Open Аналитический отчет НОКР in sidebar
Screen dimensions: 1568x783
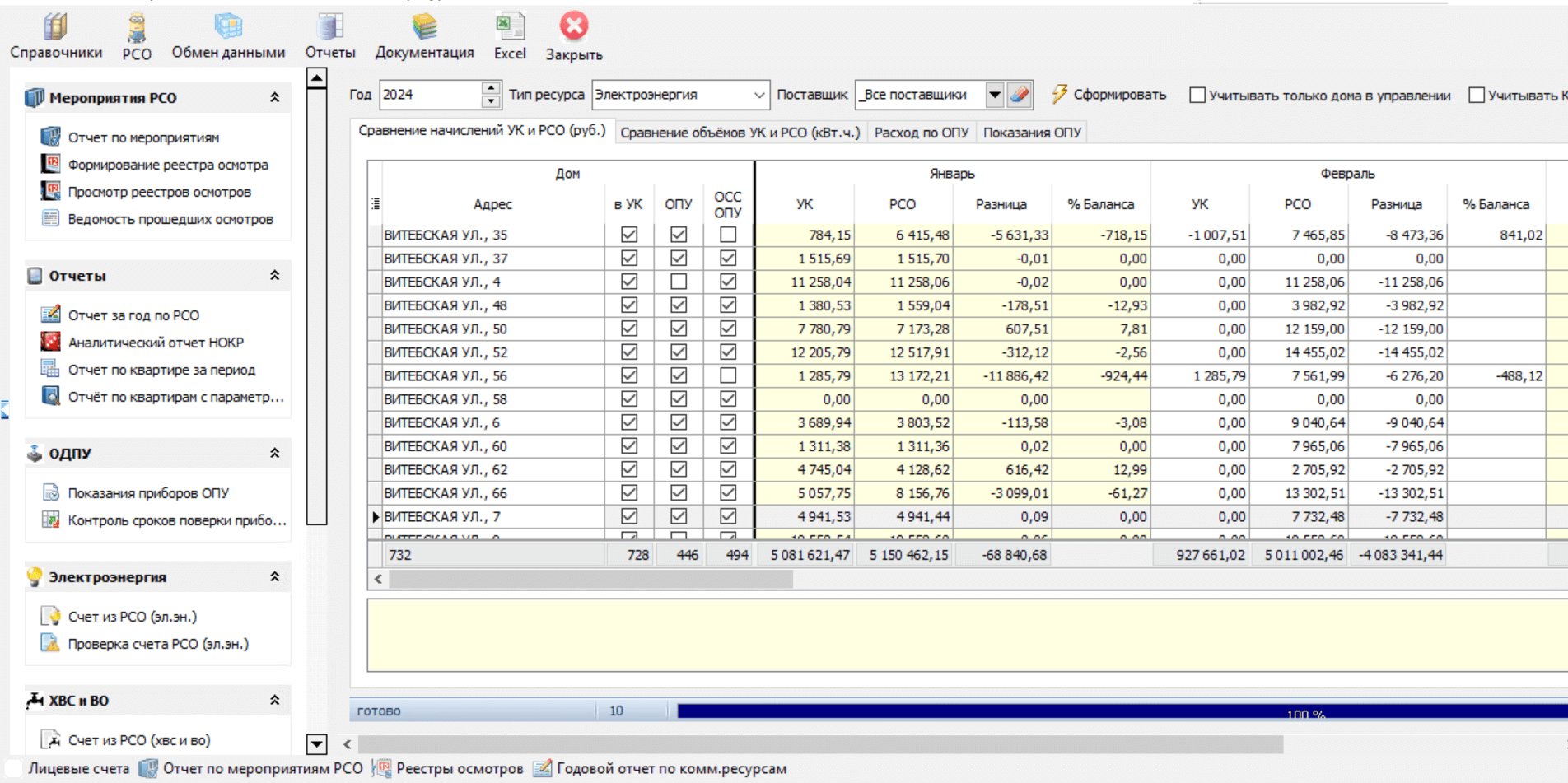155,343
